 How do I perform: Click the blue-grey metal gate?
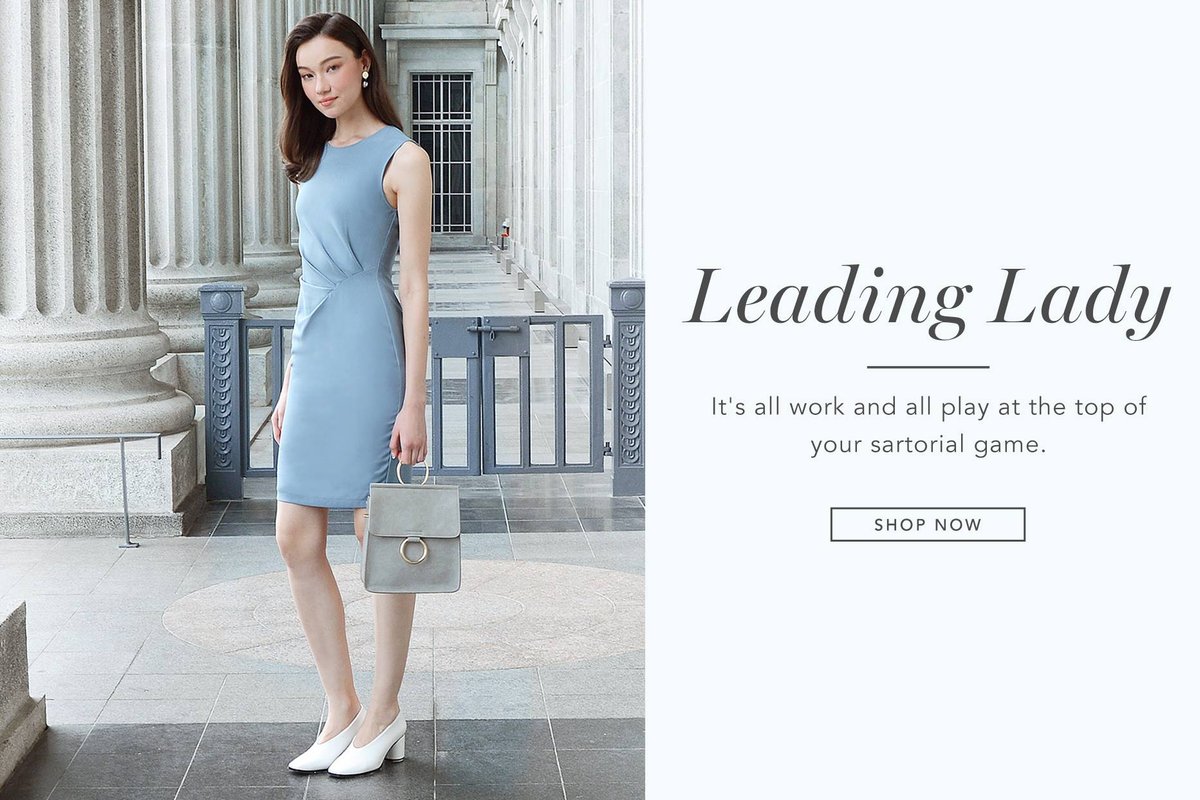pyautogui.click(x=519, y=394)
